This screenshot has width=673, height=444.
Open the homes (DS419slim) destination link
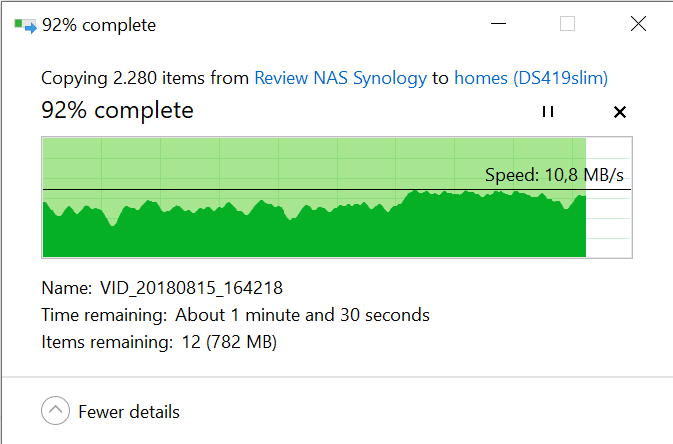point(531,78)
